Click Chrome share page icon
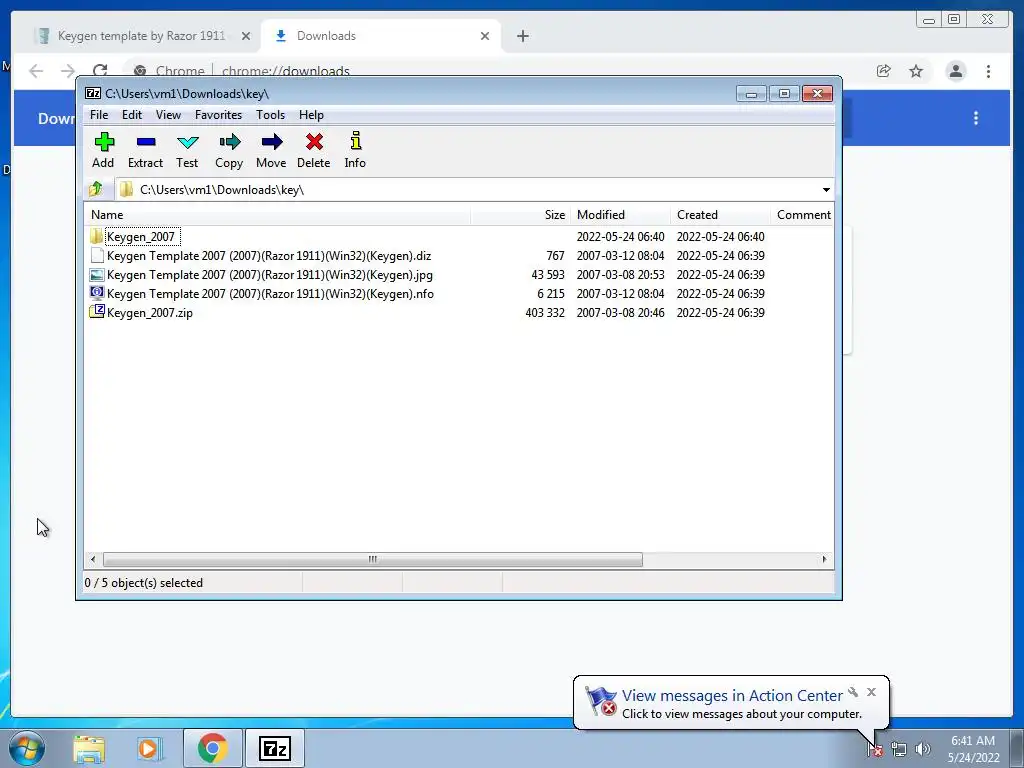The height and width of the screenshot is (768, 1024). pos(884,71)
